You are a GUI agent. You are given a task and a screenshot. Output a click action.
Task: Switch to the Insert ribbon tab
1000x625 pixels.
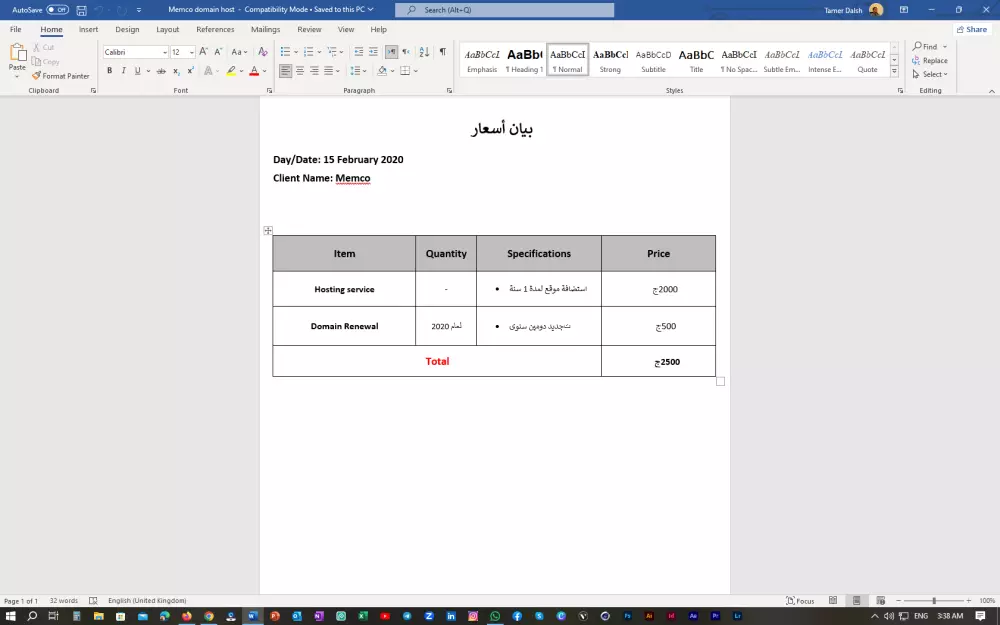pos(88,29)
